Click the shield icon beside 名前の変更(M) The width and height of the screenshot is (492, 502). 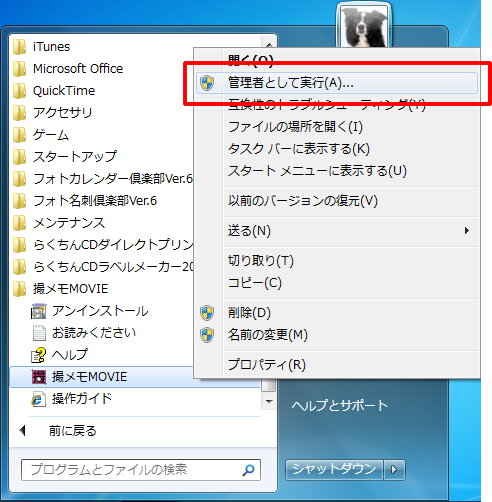point(207,335)
